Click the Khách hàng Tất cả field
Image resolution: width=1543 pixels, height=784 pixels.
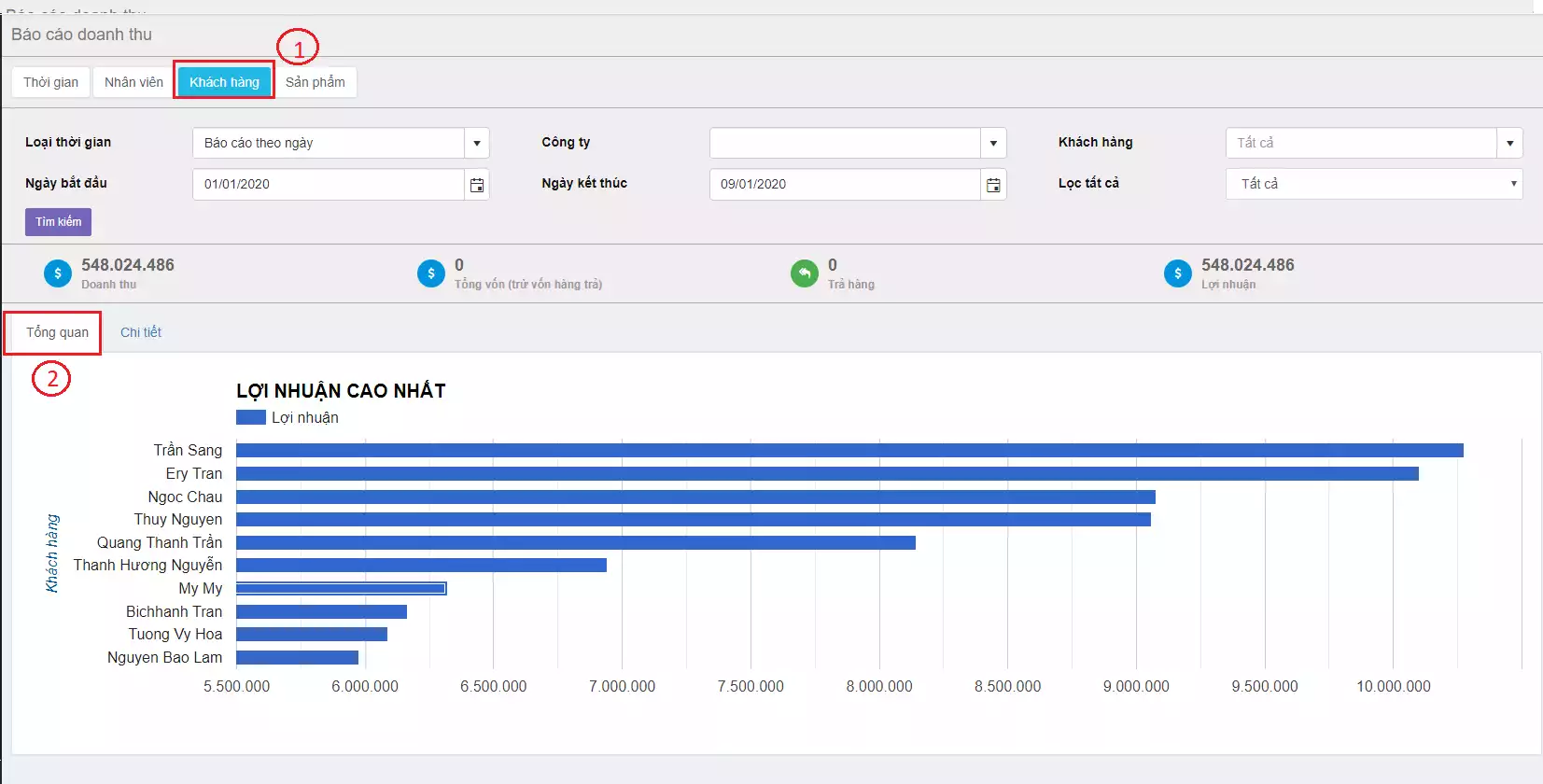pos(1361,143)
